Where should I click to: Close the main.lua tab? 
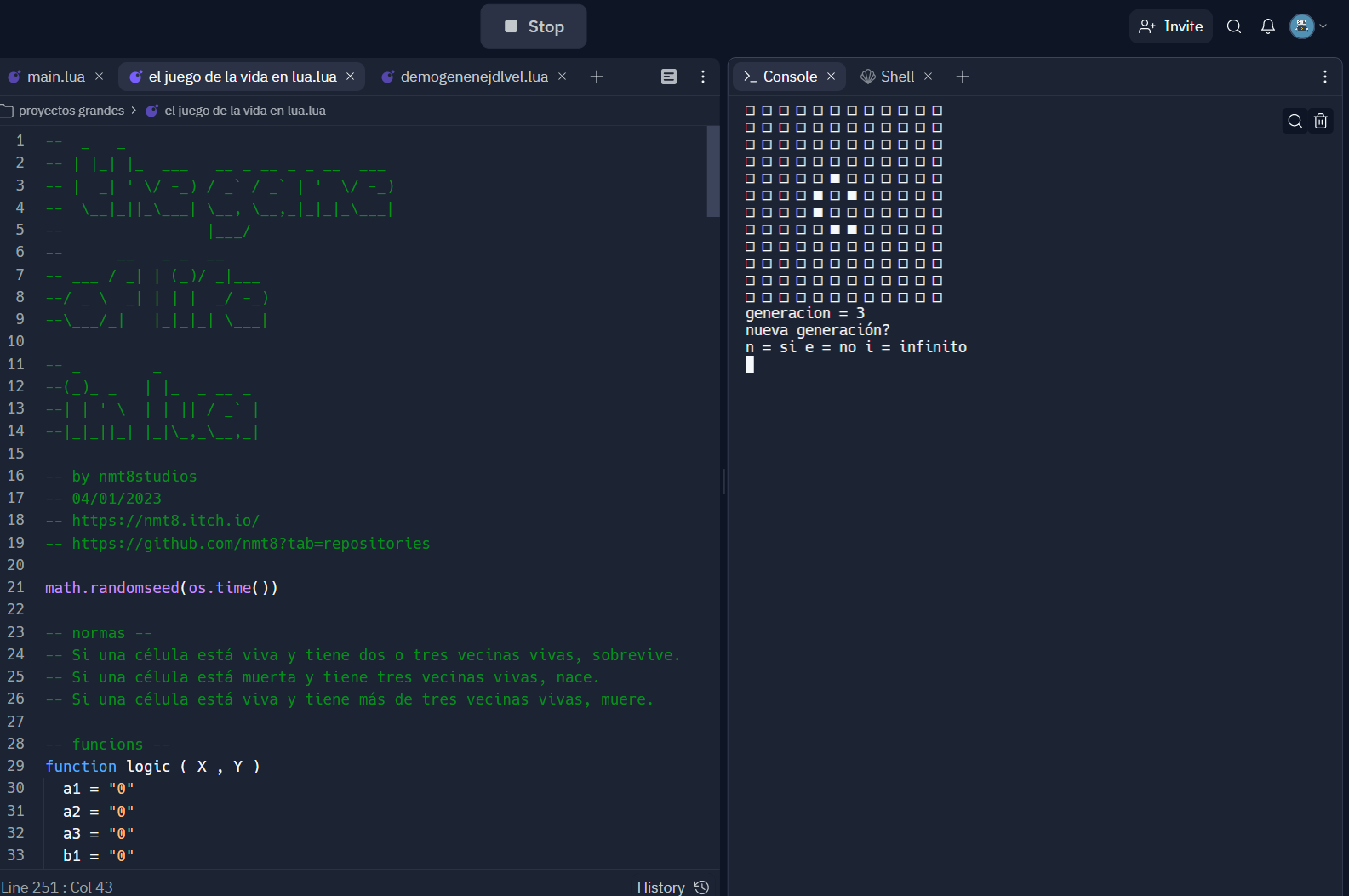coord(99,77)
